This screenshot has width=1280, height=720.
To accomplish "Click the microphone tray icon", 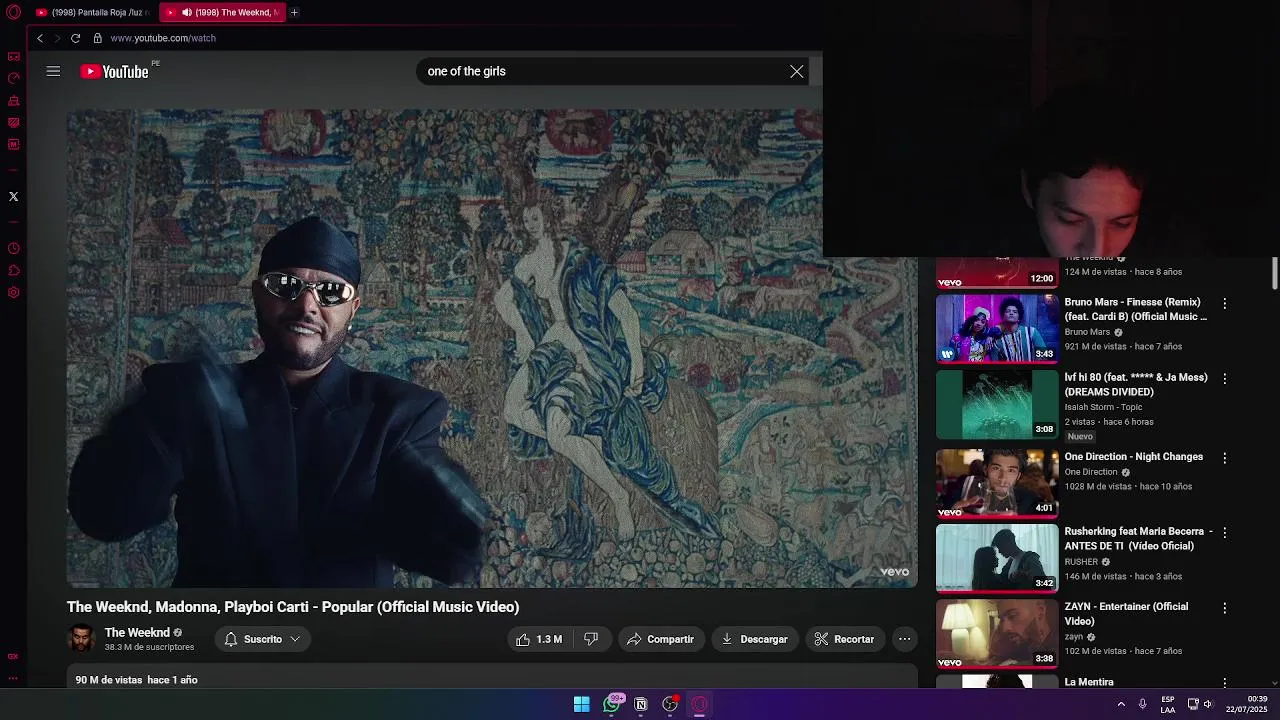I will pyautogui.click(x=1142, y=704).
